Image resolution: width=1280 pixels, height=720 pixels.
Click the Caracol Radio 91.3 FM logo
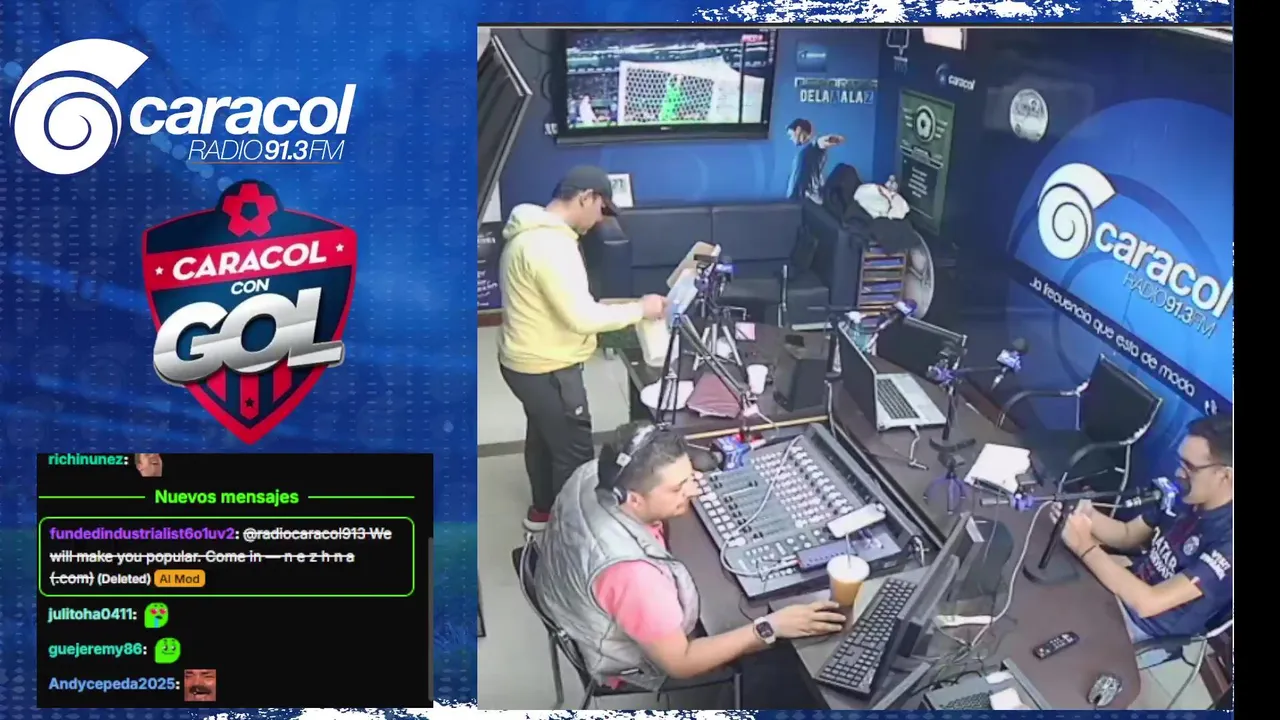coord(183,107)
